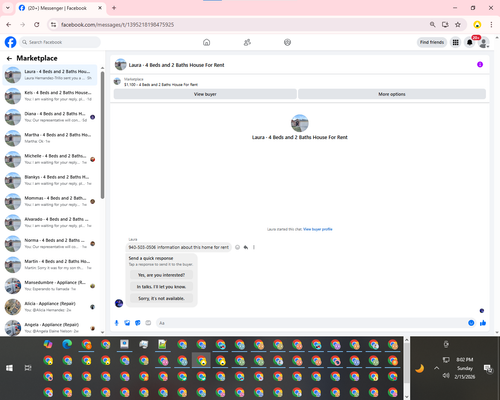This screenshot has width=500, height=400.
Task: Open the Laura 4 Beds conversation
Action: (x=50, y=75)
